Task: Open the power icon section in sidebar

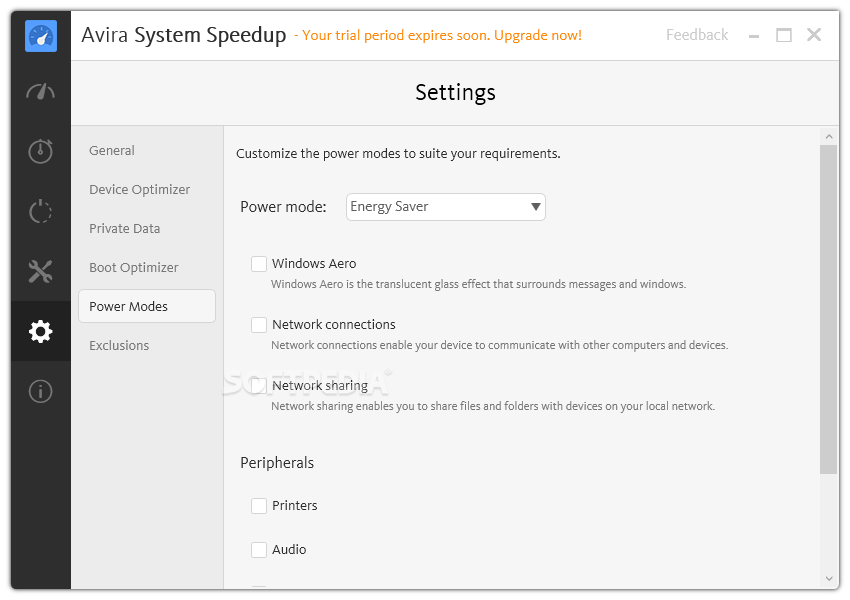Action: 41,211
